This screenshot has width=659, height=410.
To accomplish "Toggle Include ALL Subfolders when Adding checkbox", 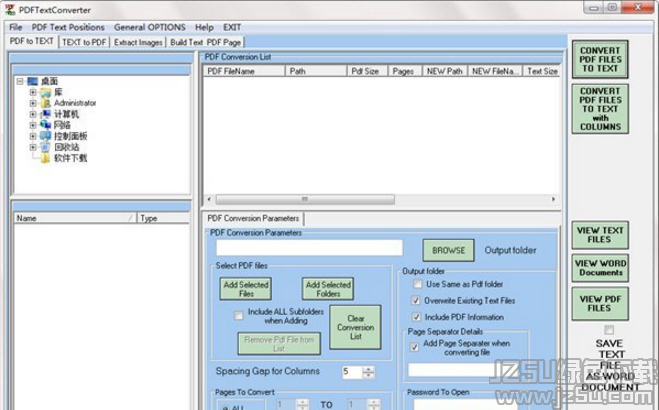I will coord(238,315).
